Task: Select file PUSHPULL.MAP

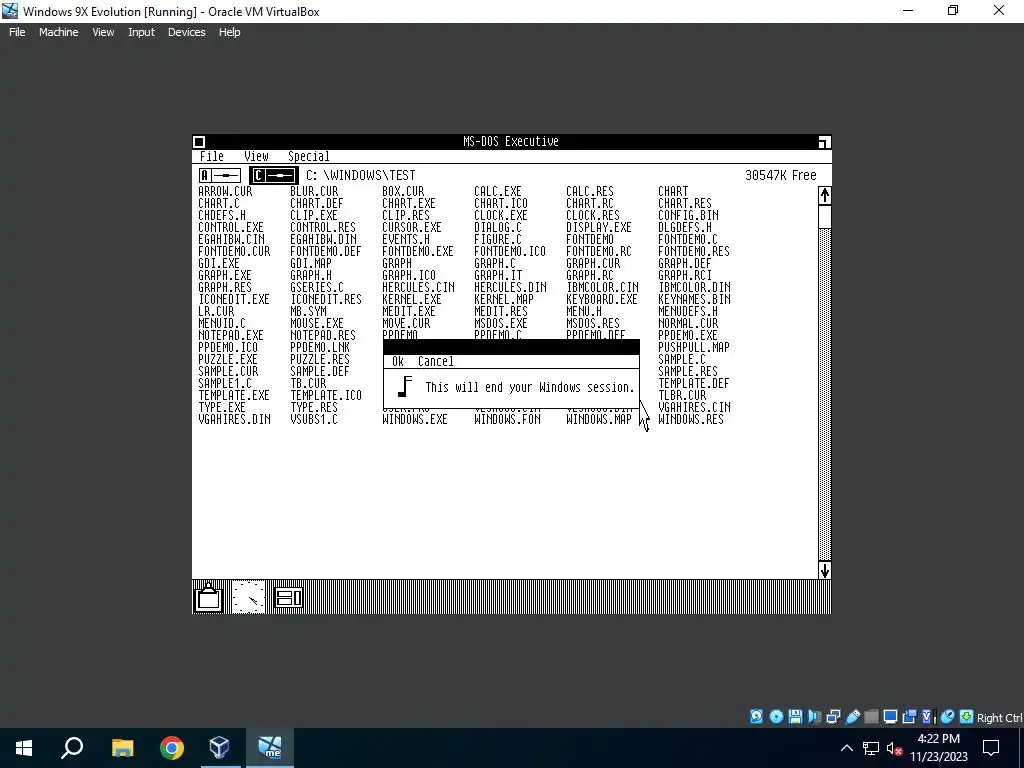Action: coord(694,347)
